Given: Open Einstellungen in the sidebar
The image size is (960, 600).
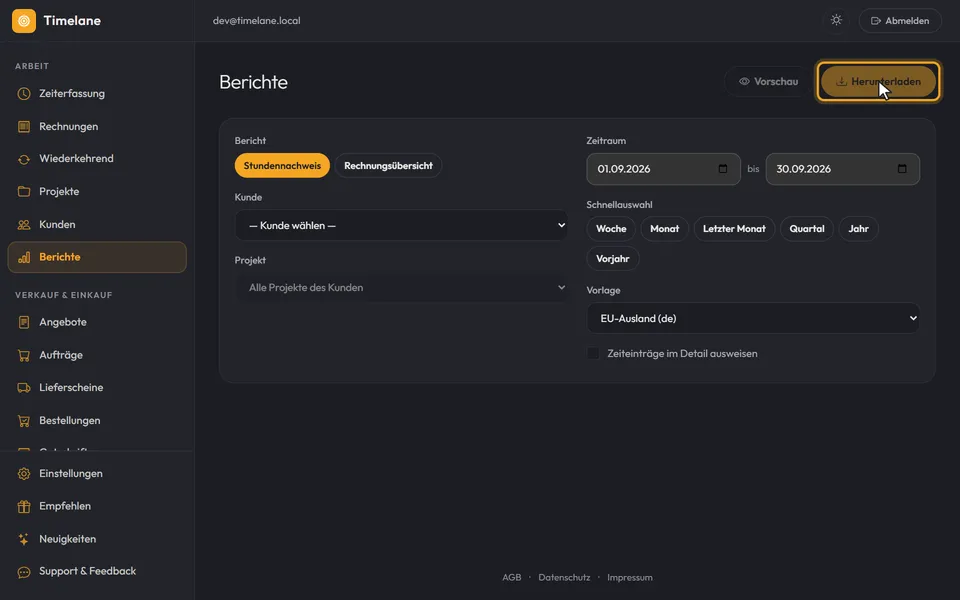Looking at the screenshot, I should tap(97, 474).
